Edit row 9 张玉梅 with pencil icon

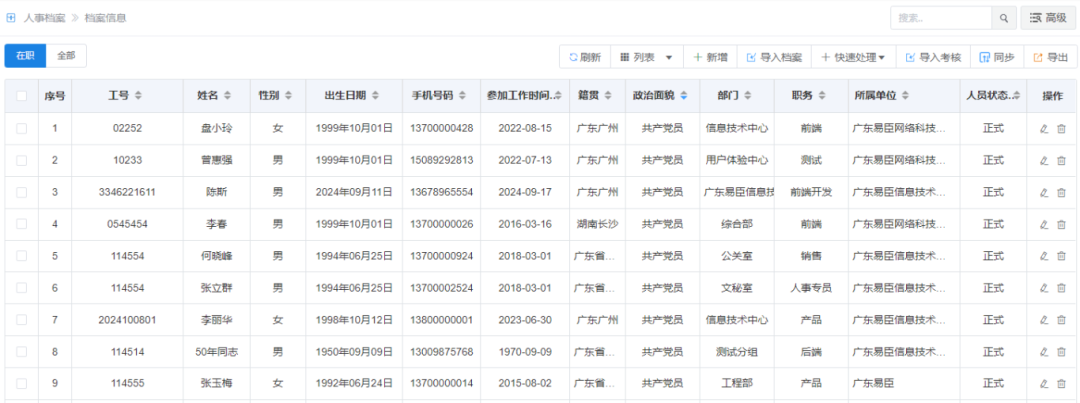[x=1043, y=384]
